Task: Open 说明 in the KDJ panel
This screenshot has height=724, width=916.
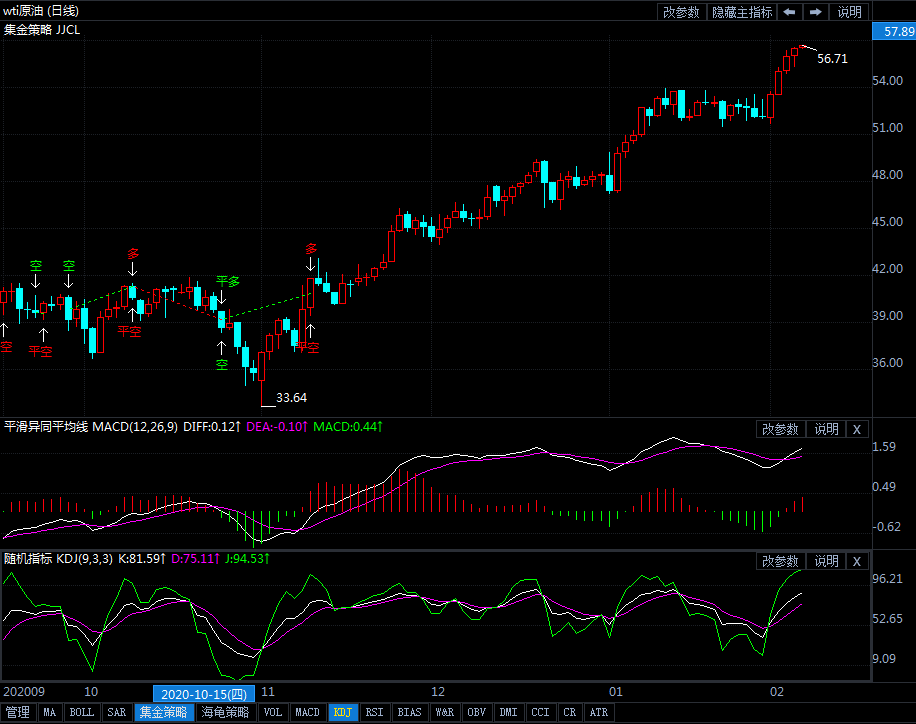Action: pos(826,562)
